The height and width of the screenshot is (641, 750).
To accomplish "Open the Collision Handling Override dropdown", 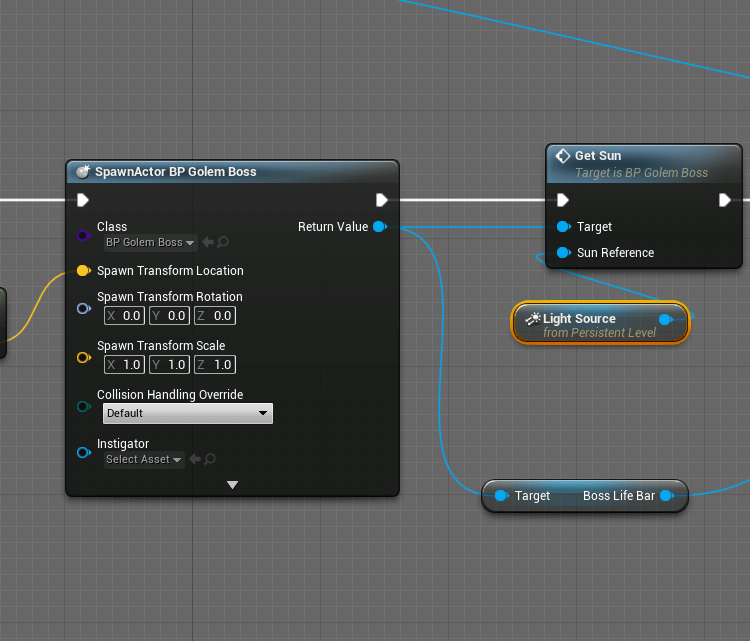I will click(x=187, y=413).
